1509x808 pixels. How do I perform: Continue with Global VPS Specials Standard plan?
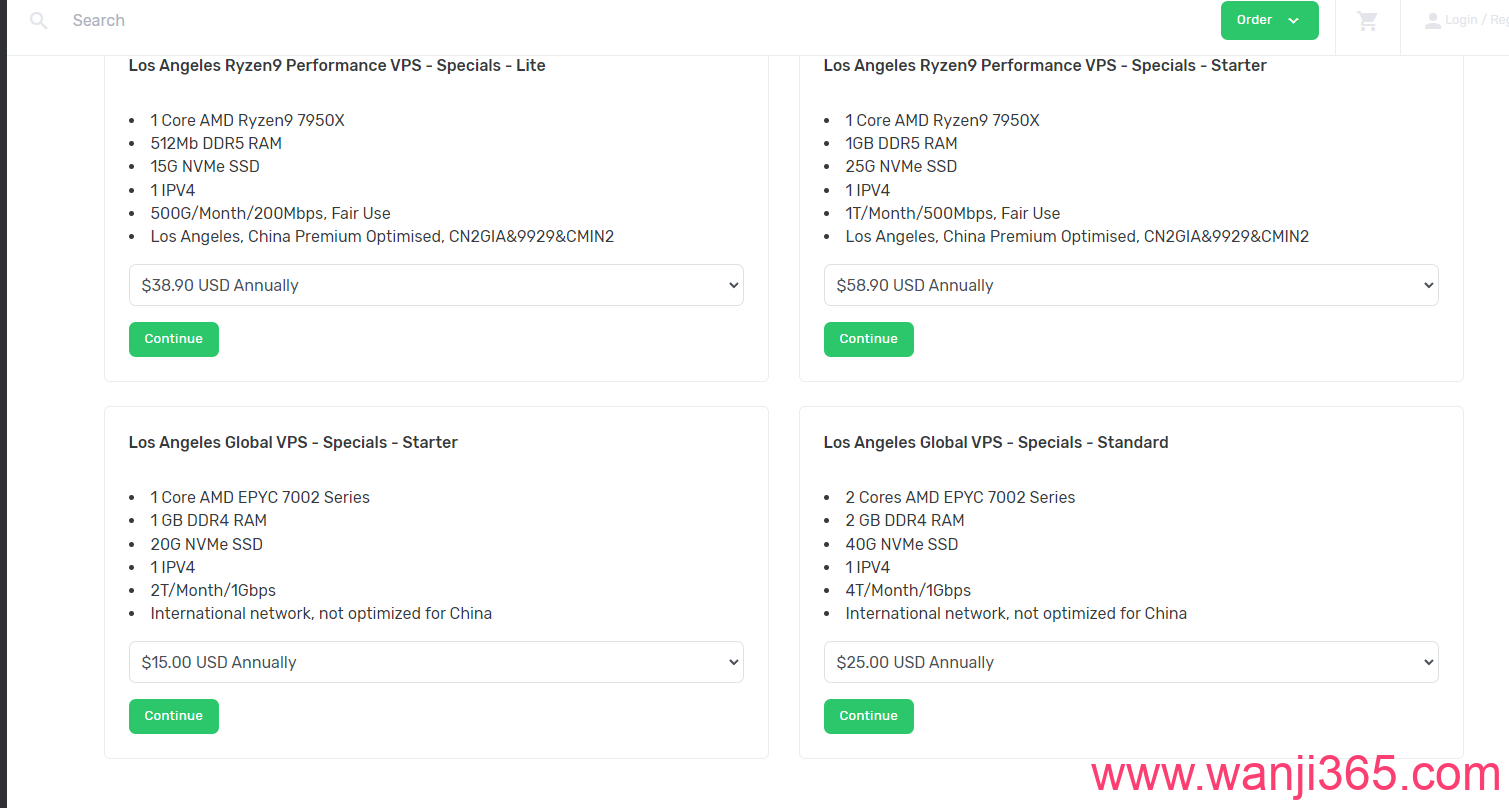tap(869, 716)
